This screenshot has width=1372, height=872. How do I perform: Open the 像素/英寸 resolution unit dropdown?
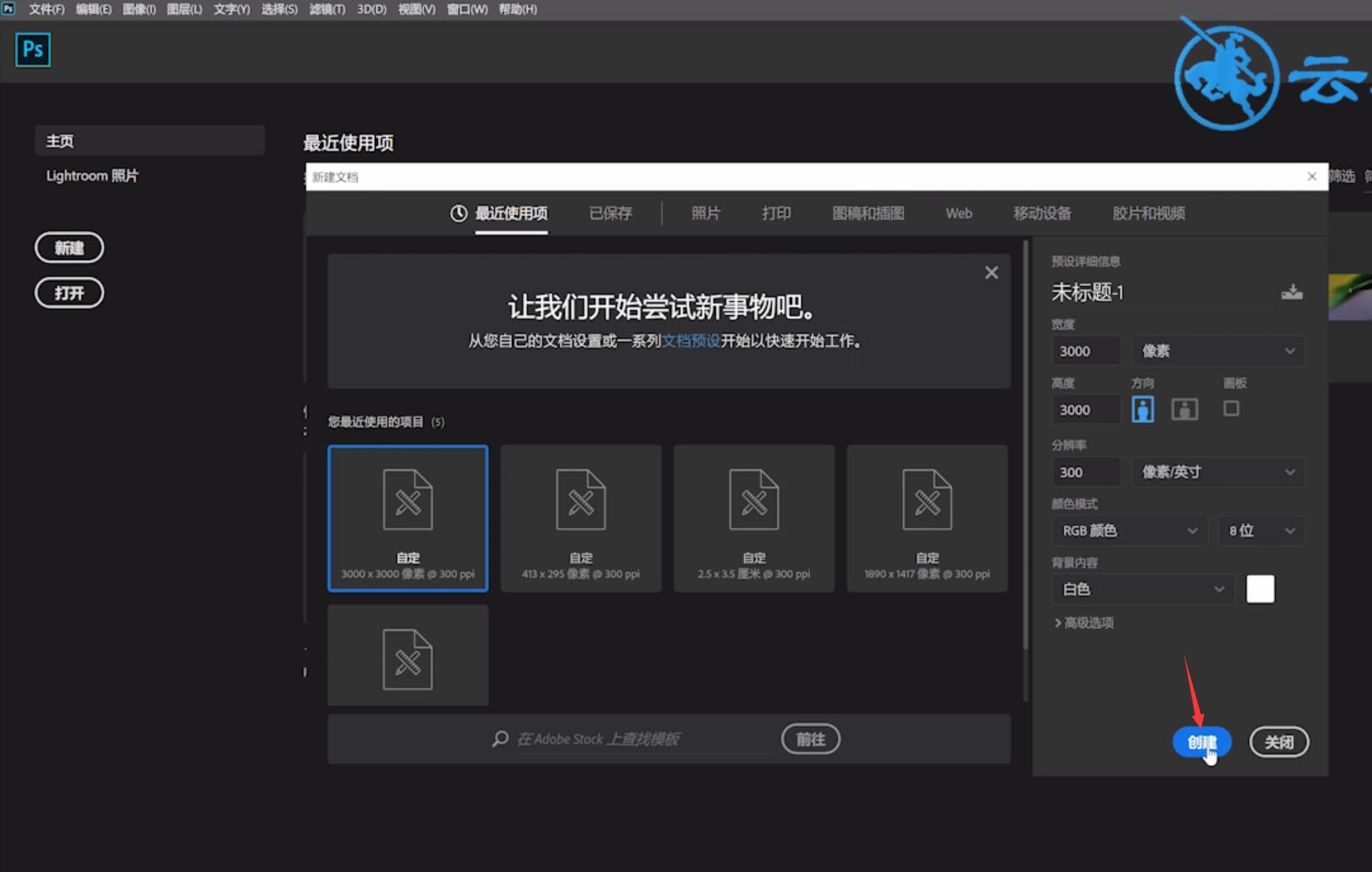[x=1218, y=472]
